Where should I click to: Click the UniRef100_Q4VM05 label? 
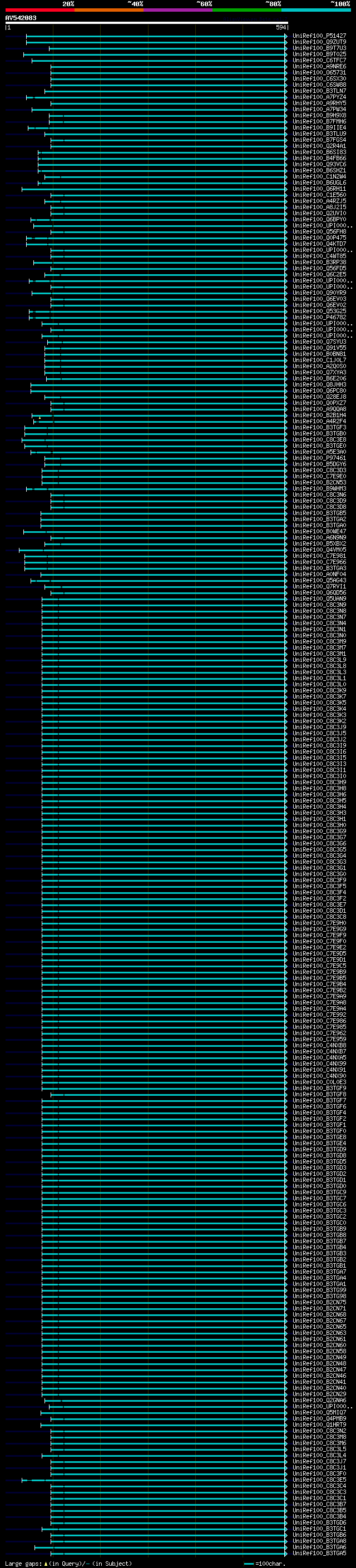pyautogui.click(x=319, y=550)
